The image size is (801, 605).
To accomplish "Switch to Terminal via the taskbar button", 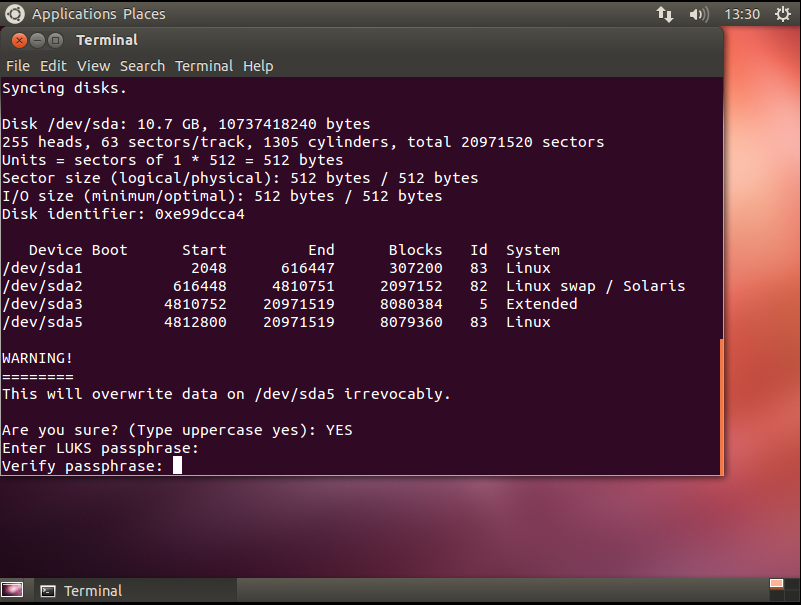I will pos(92,590).
